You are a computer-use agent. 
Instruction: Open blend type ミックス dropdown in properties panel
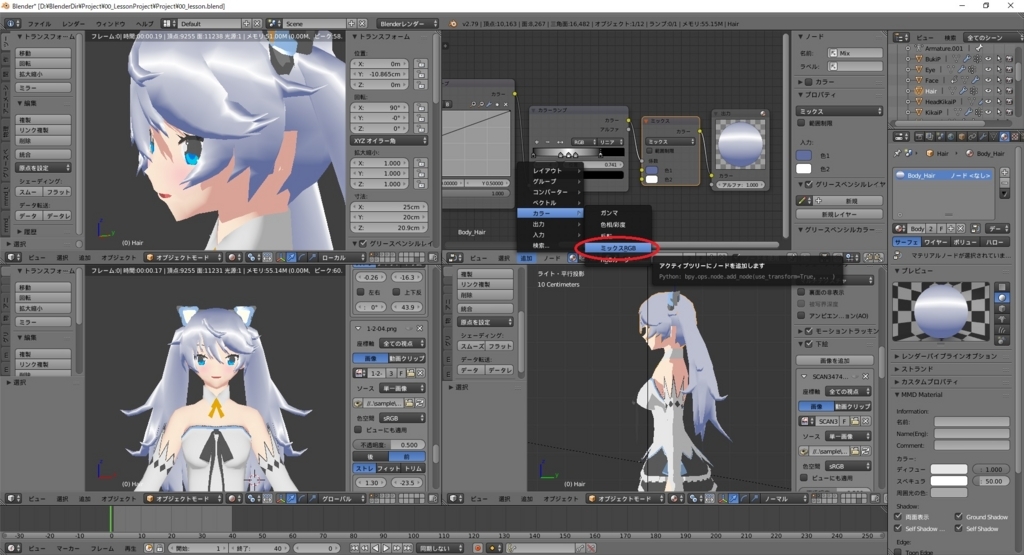pos(839,111)
